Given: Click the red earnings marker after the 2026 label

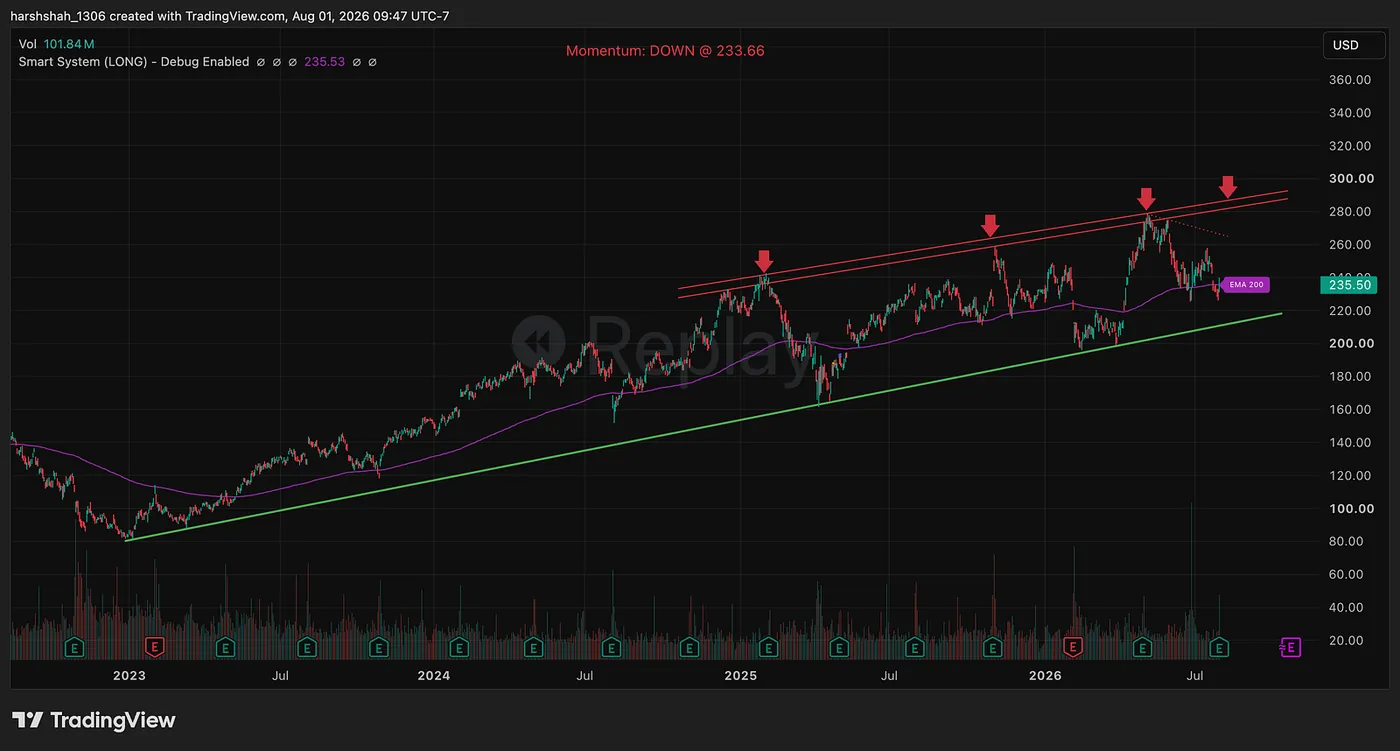Looking at the screenshot, I should (x=1073, y=647).
